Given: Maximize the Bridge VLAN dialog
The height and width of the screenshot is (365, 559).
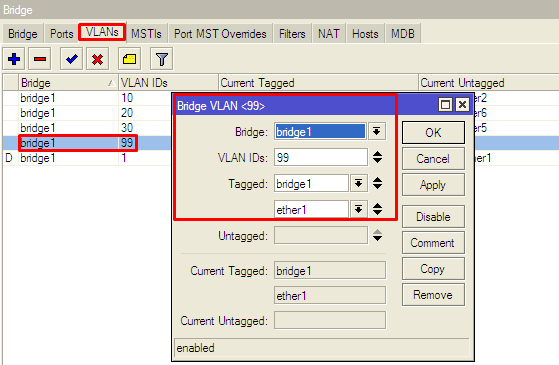Looking at the screenshot, I should 445,105.
